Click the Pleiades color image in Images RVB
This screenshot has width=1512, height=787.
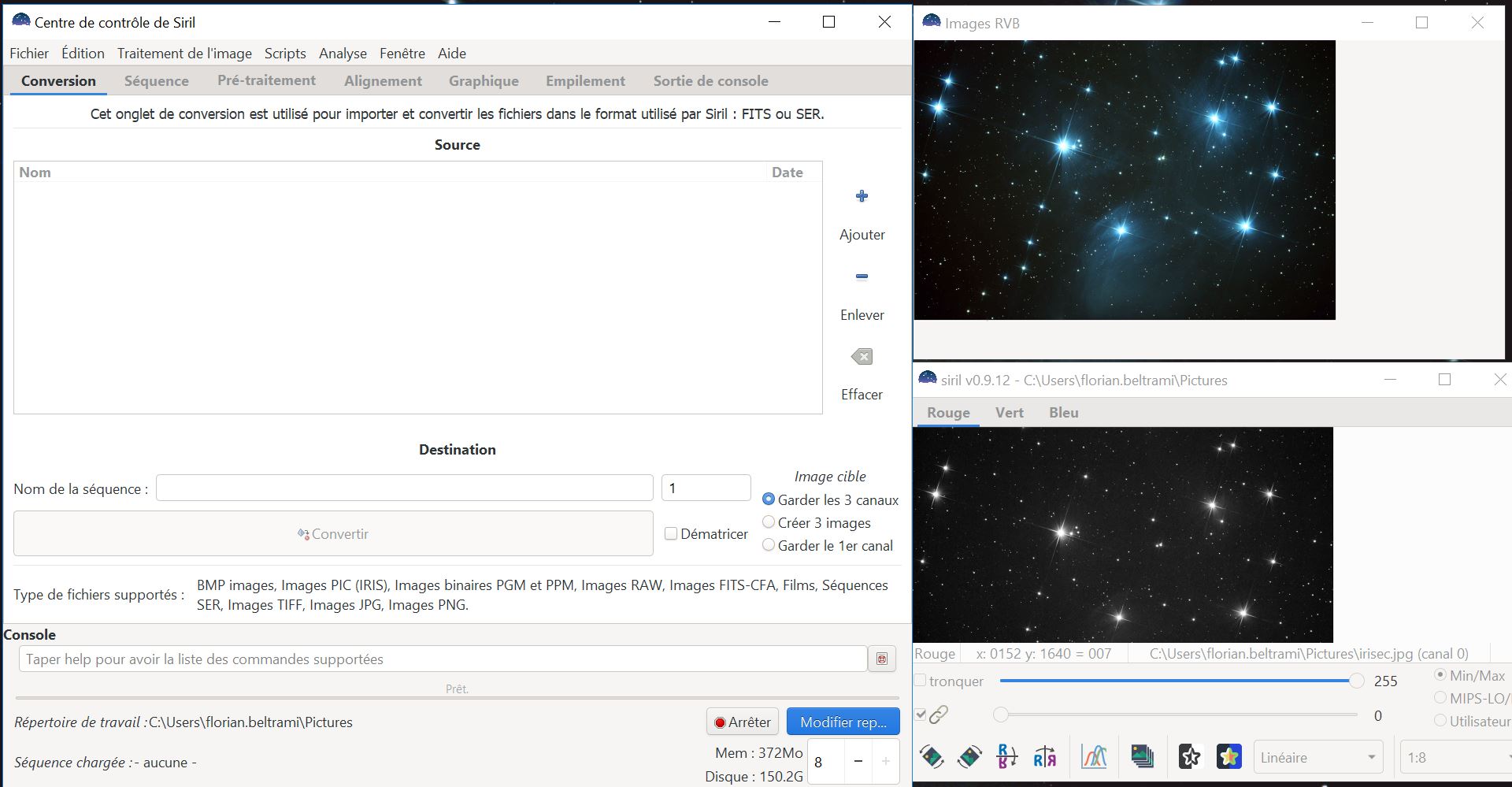(x=1125, y=180)
